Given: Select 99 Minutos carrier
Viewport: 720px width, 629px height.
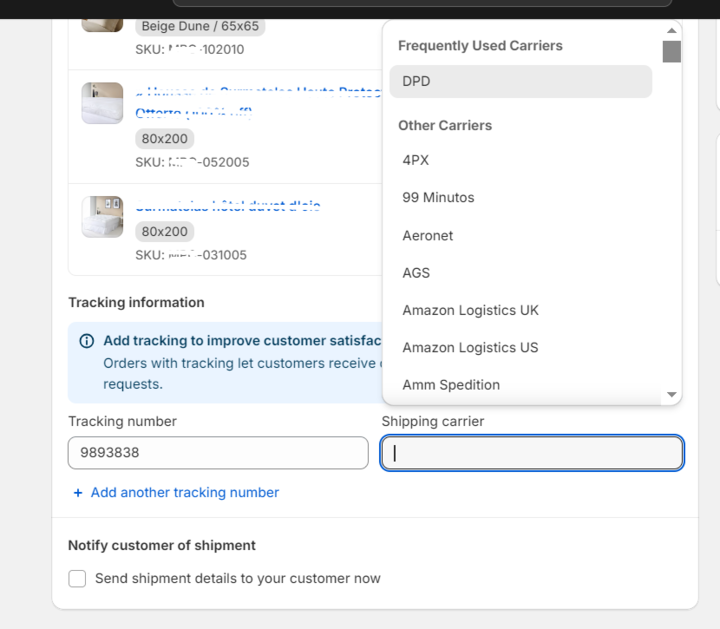Looking at the screenshot, I should [x=438, y=198].
